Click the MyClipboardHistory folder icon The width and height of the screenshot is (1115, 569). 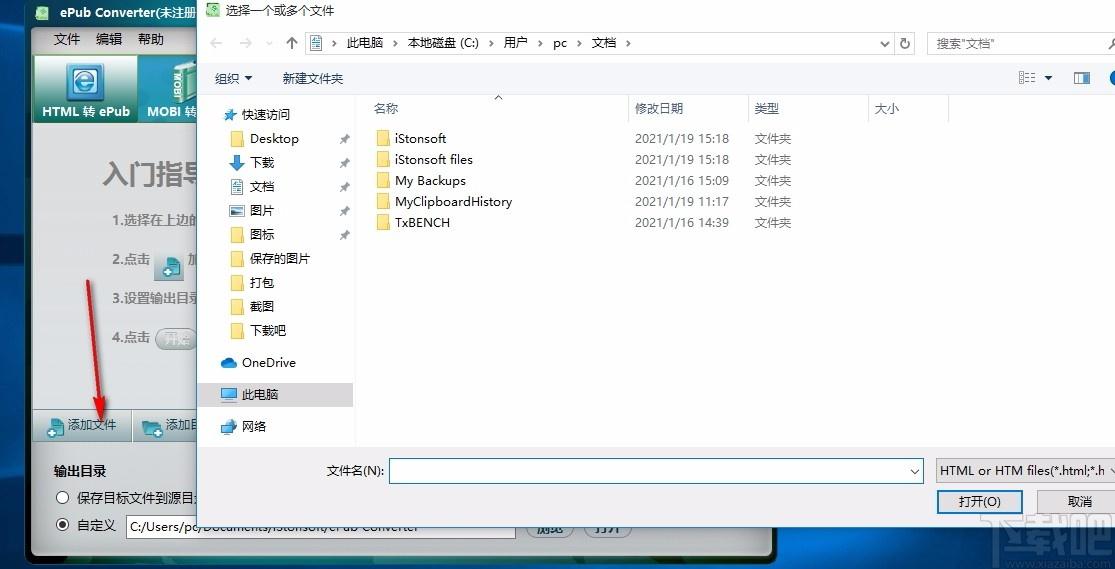(x=383, y=201)
